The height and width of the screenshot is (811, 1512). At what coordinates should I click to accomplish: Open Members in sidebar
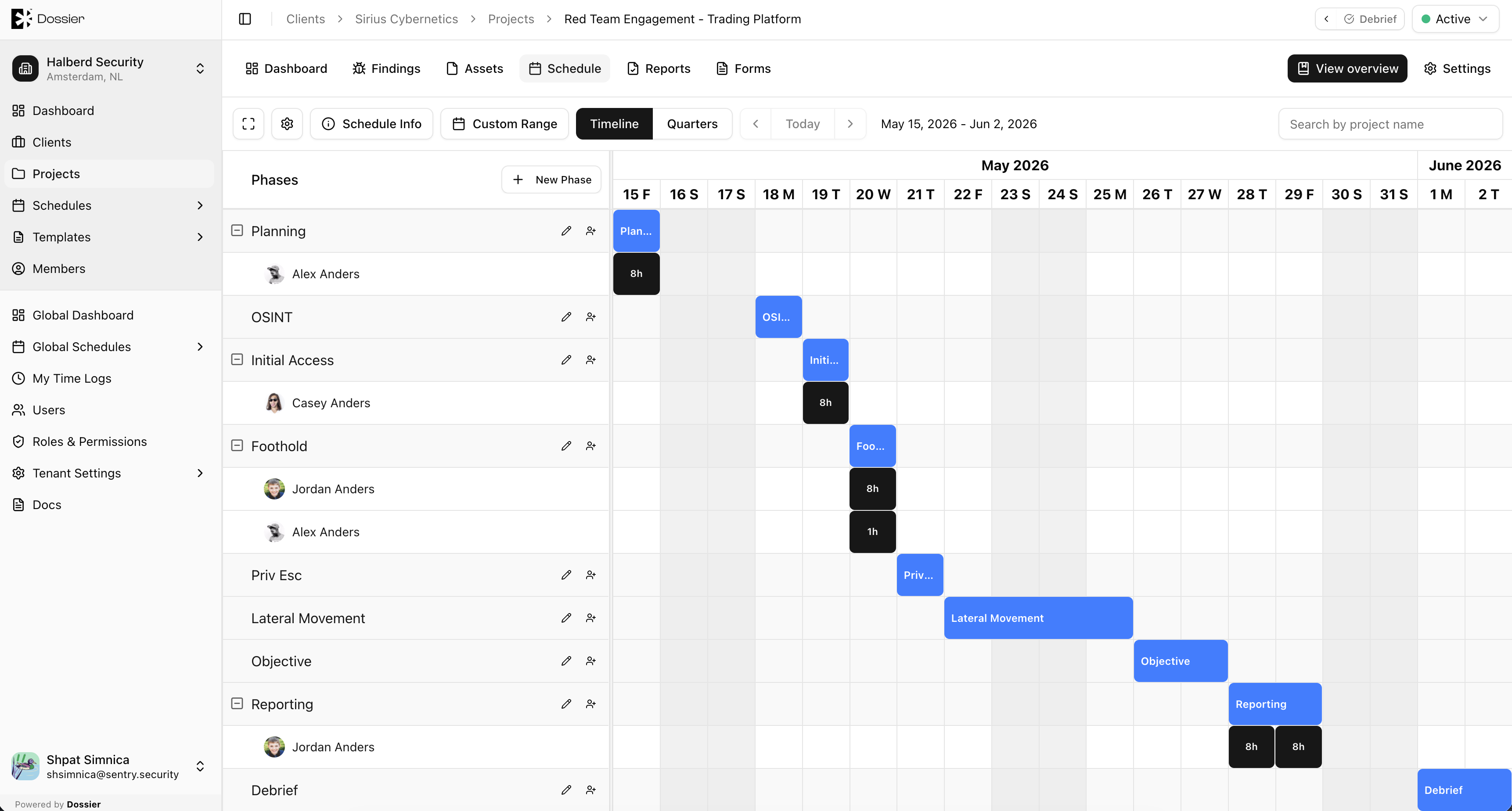click(x=110, y=269)
